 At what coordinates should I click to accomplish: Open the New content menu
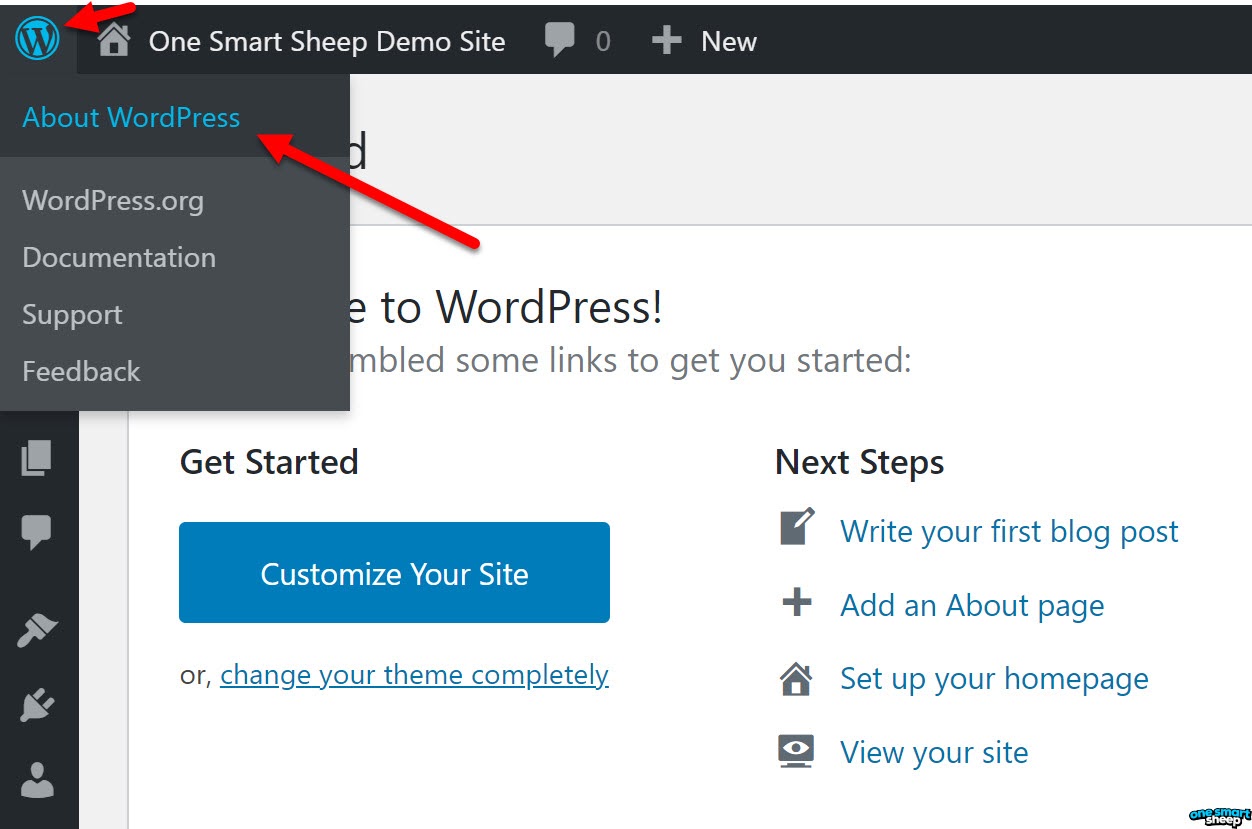click(x=729, y=41)
